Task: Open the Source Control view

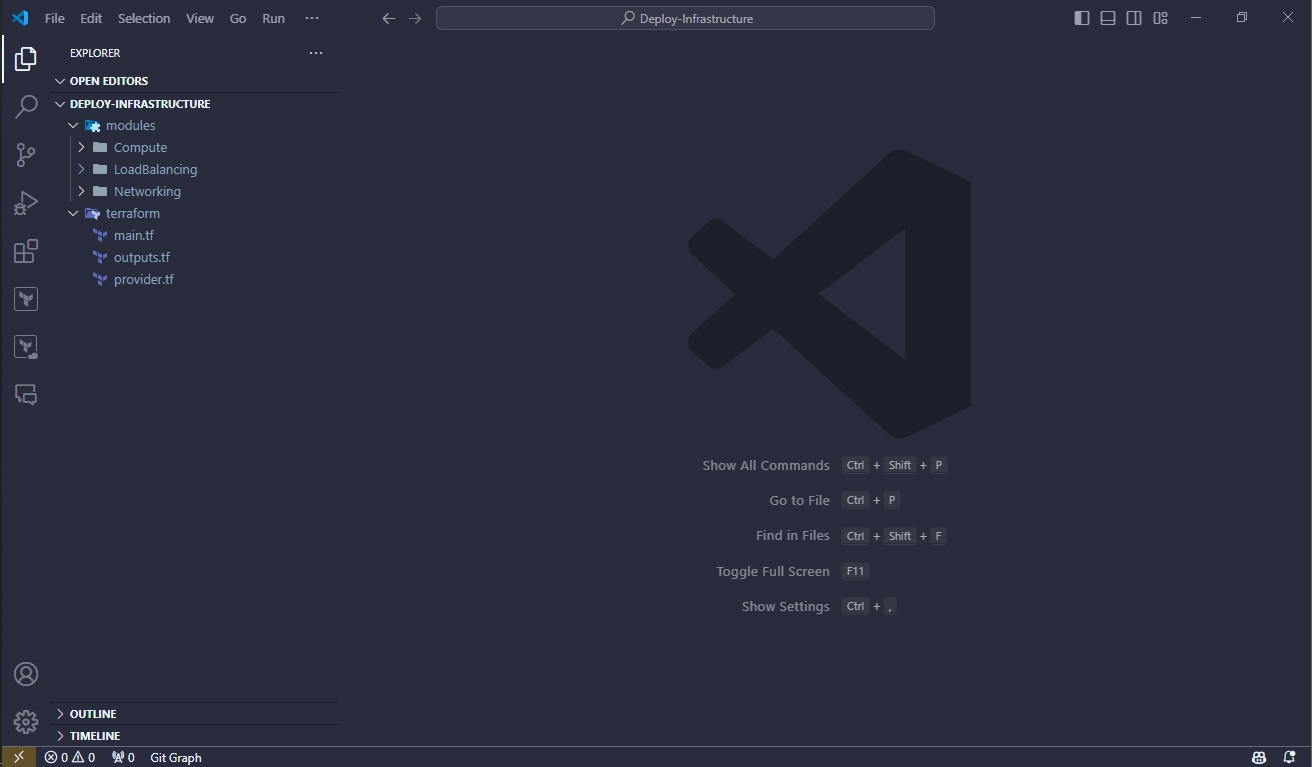Action: point(26,155)
